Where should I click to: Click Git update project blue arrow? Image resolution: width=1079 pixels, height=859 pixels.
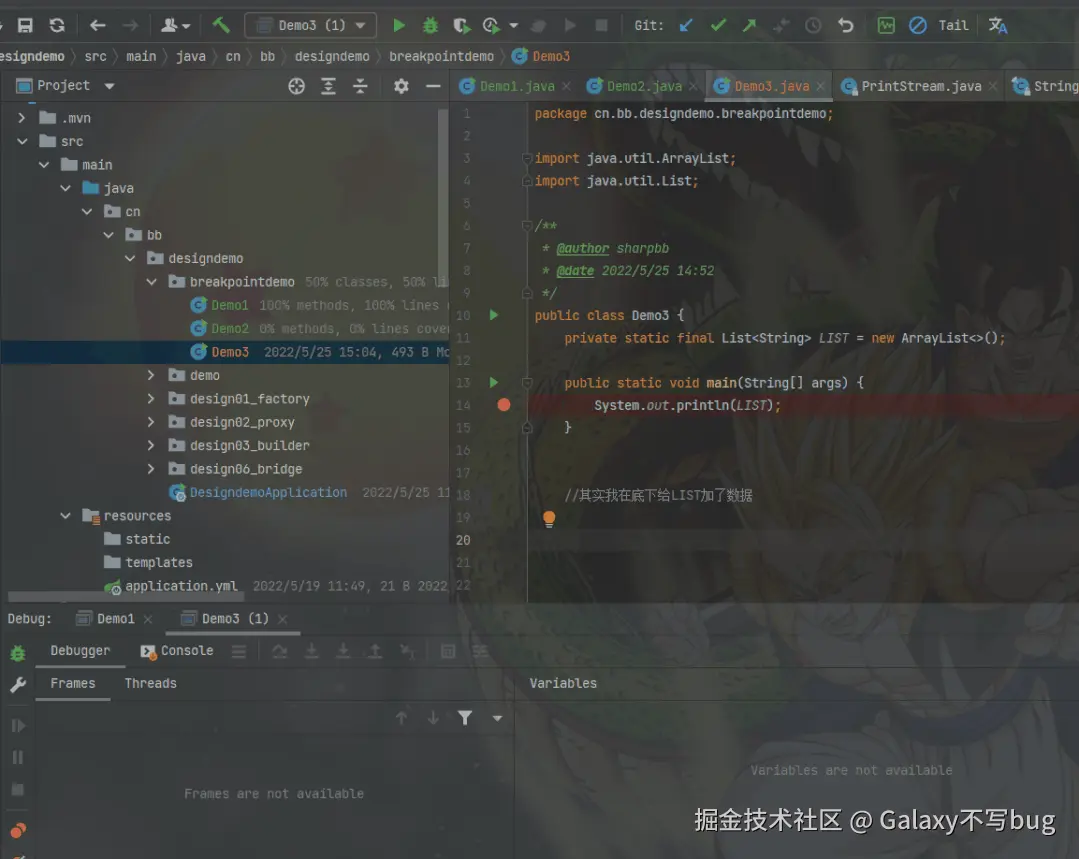coord(685,25)
